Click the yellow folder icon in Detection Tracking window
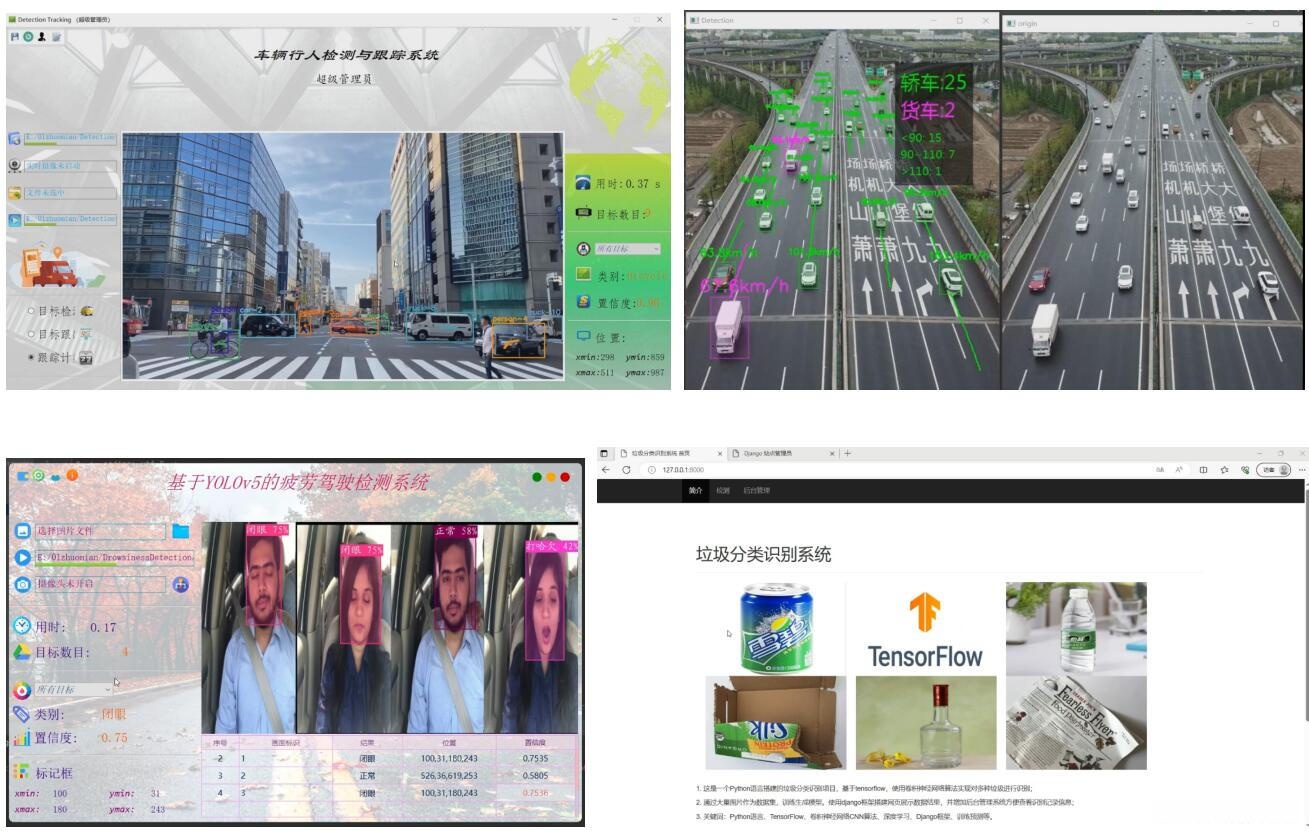Viewport: 1309px width, 831px height. click(x=15, y=193)
